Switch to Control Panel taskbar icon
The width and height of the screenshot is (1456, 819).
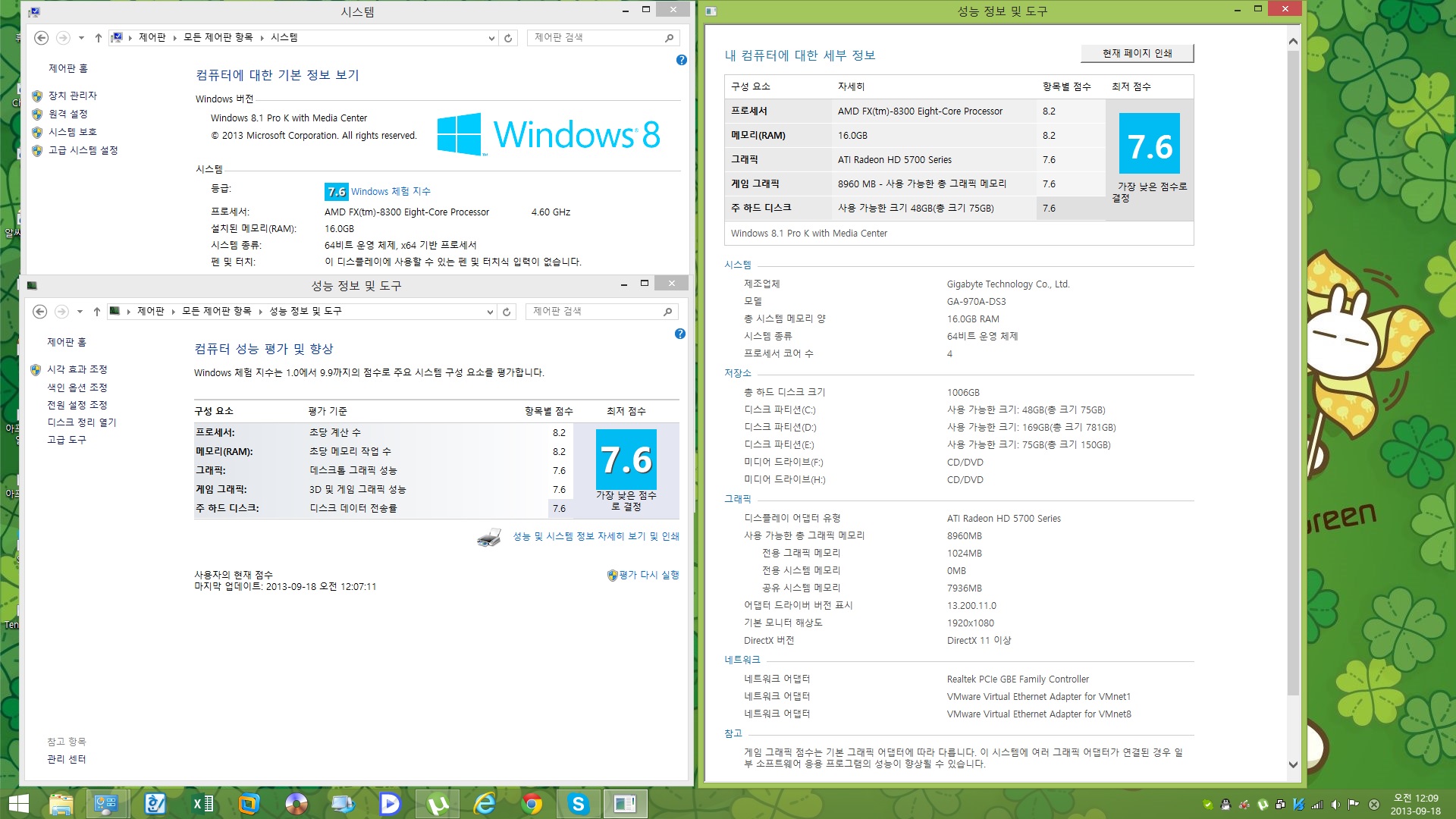(x=106, y=804)
